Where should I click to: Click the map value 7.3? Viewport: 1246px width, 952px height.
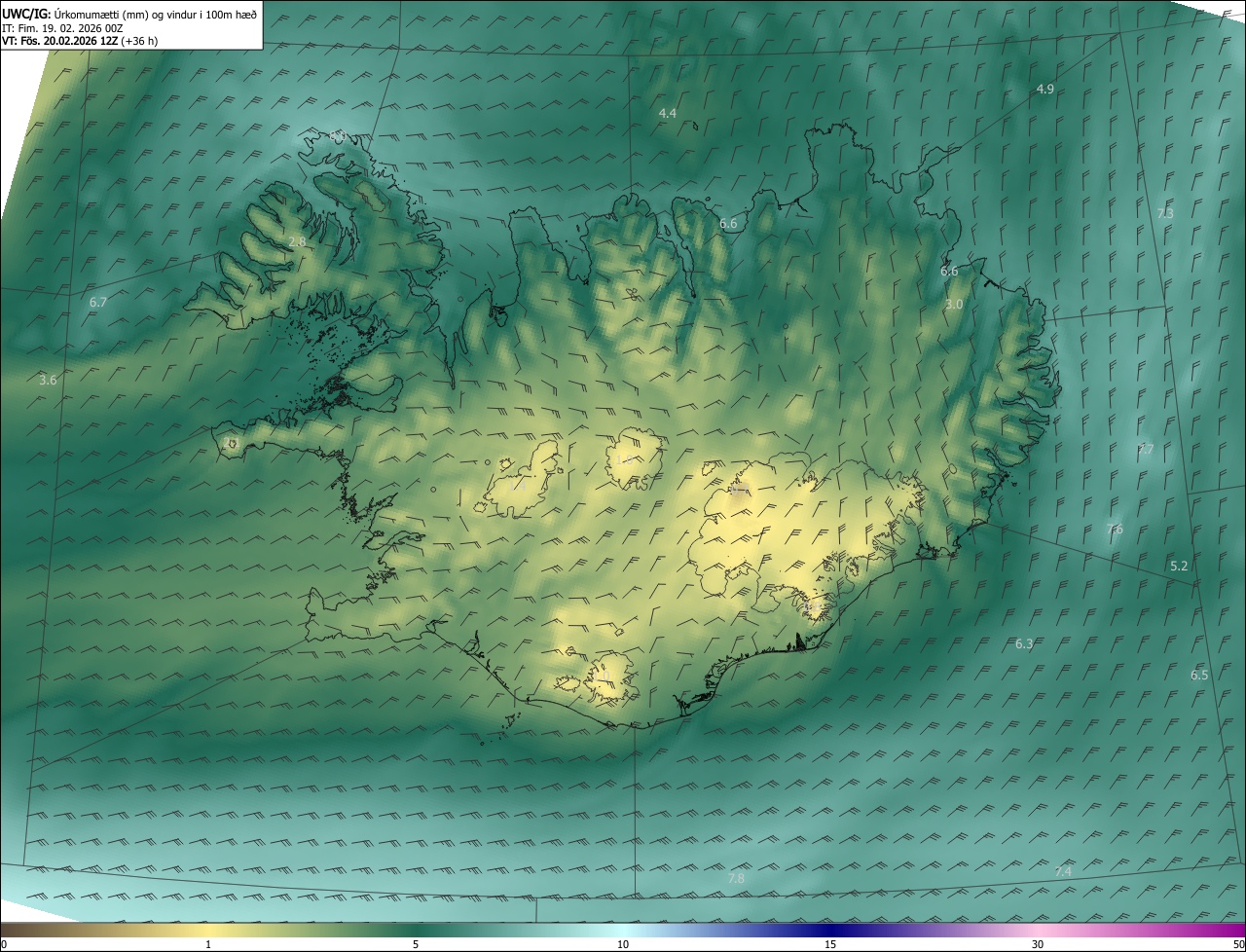tap(1165, 212)
